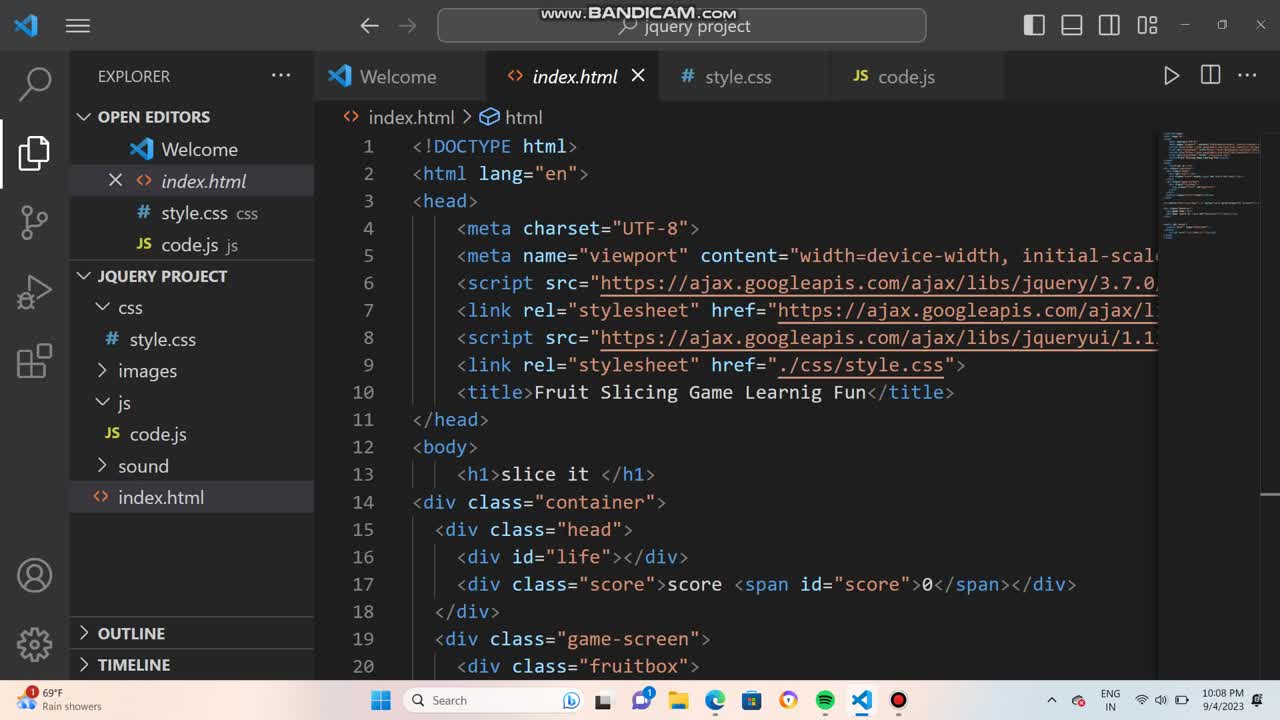Open the Extensions view
Screen dimensions: 1280x720
coord(35,361)
